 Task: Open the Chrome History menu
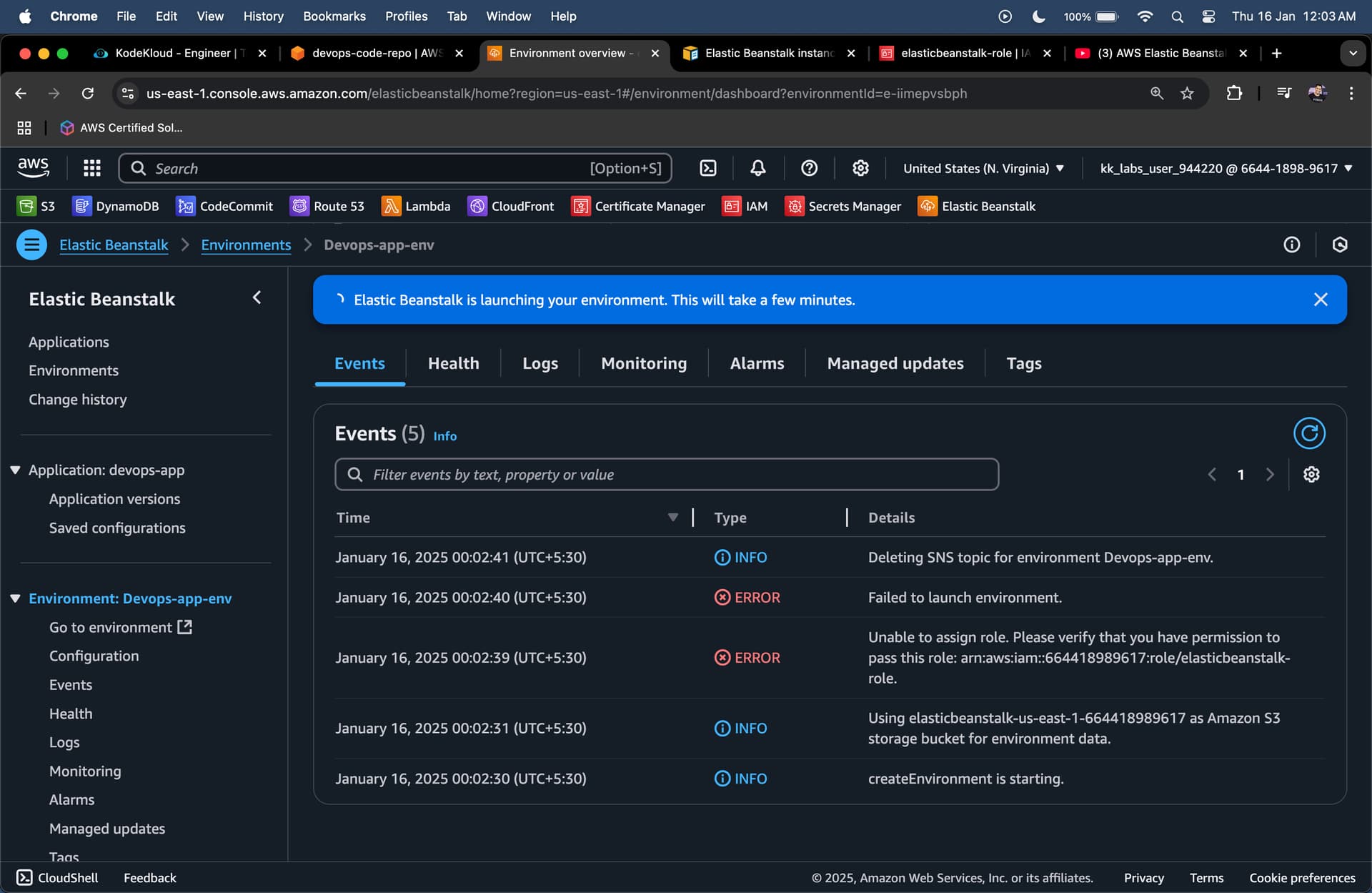(x=263, y=16)
